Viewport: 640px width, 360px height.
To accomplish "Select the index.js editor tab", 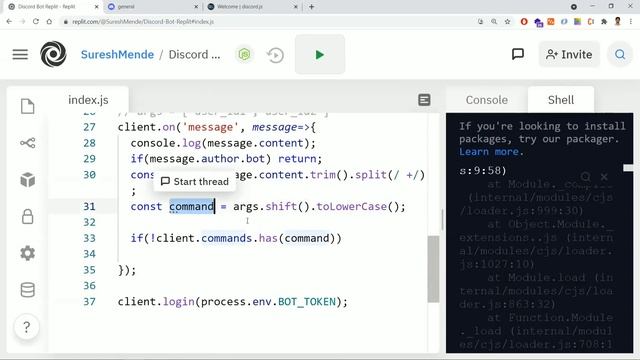I will click(x=88, y=100).
